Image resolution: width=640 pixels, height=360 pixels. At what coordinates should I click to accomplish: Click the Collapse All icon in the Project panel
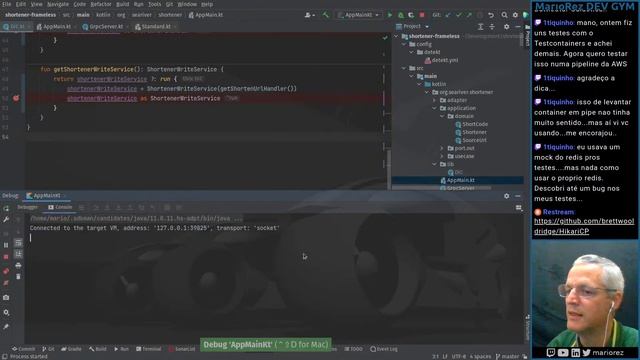pyautogui.click(x=492, y=27)
